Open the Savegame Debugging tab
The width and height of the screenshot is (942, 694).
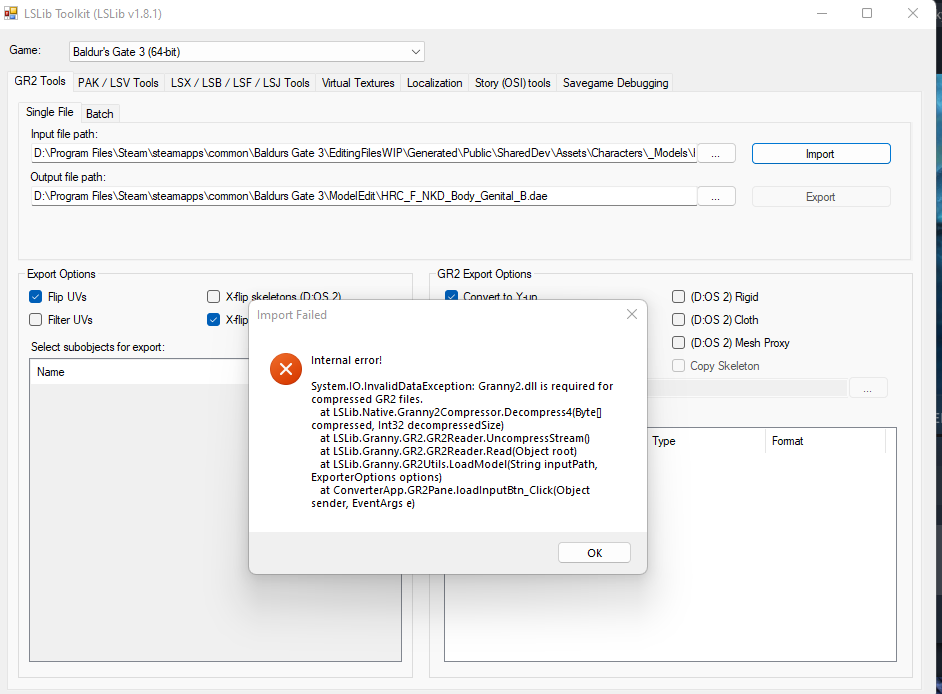(615, 83)
